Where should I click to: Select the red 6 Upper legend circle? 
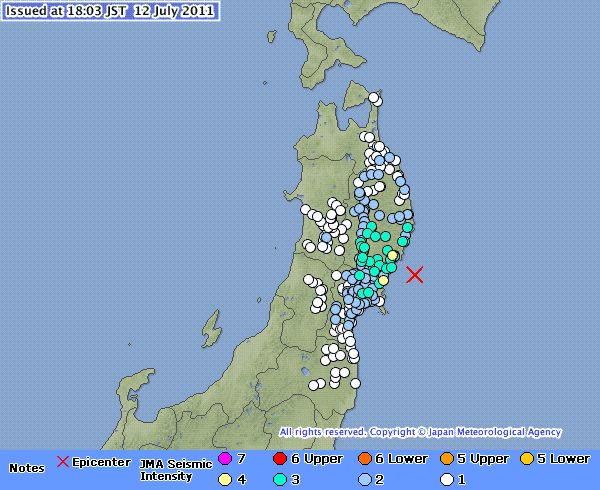click(x=279, y=459)
